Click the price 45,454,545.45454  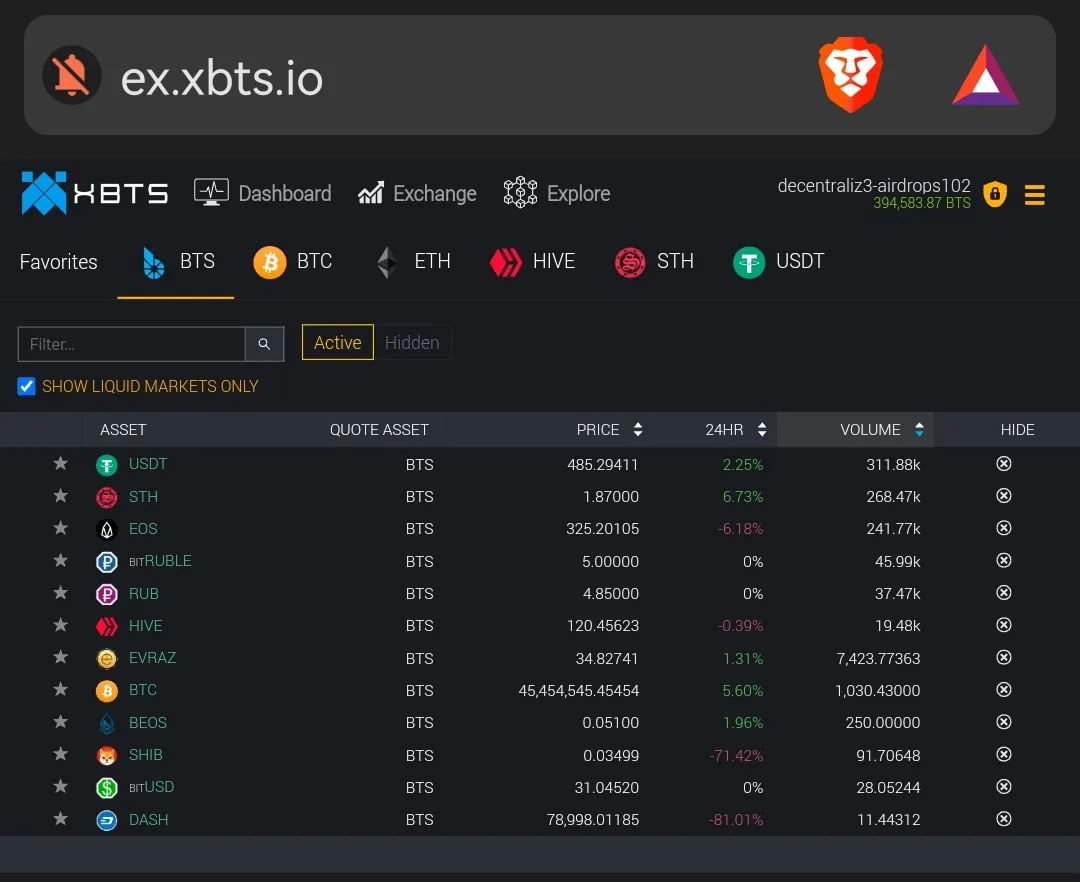[x=579, y=691]
